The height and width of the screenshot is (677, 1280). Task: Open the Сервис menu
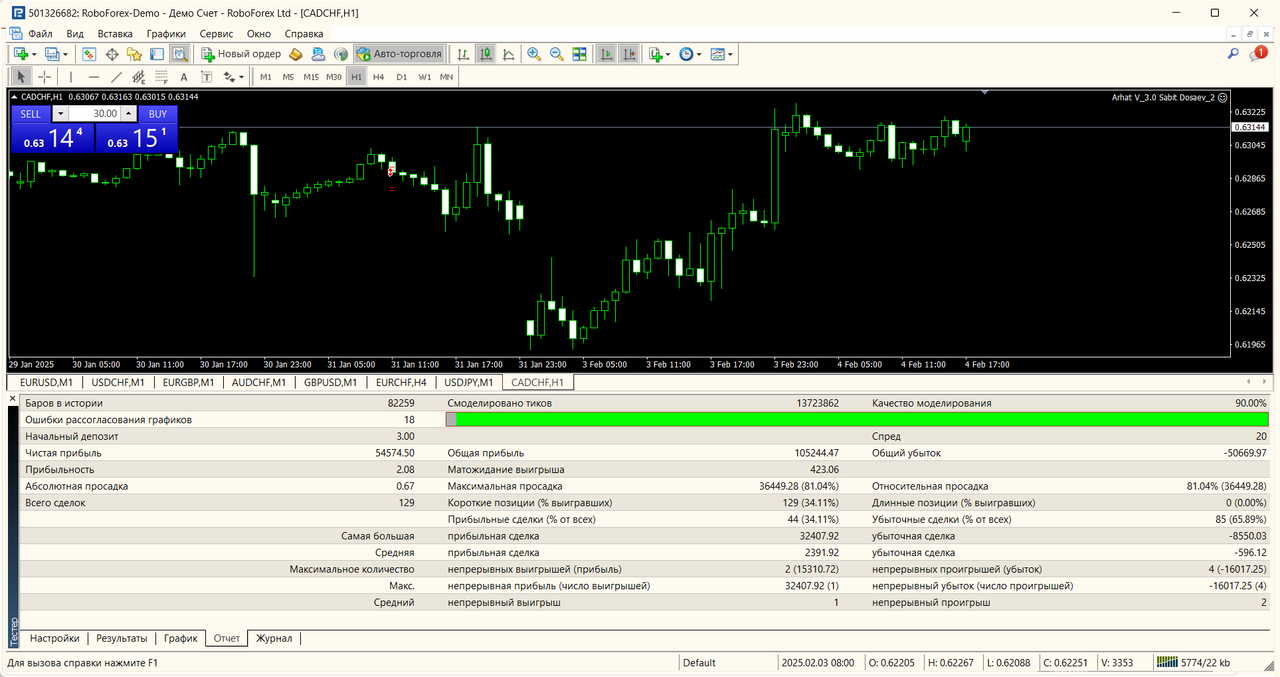(x=216, y=33)
